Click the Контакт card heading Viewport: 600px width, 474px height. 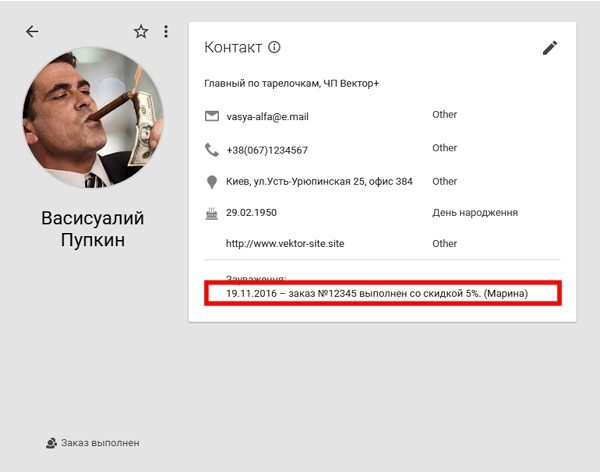pyautogui.click(x=233, y=47)
